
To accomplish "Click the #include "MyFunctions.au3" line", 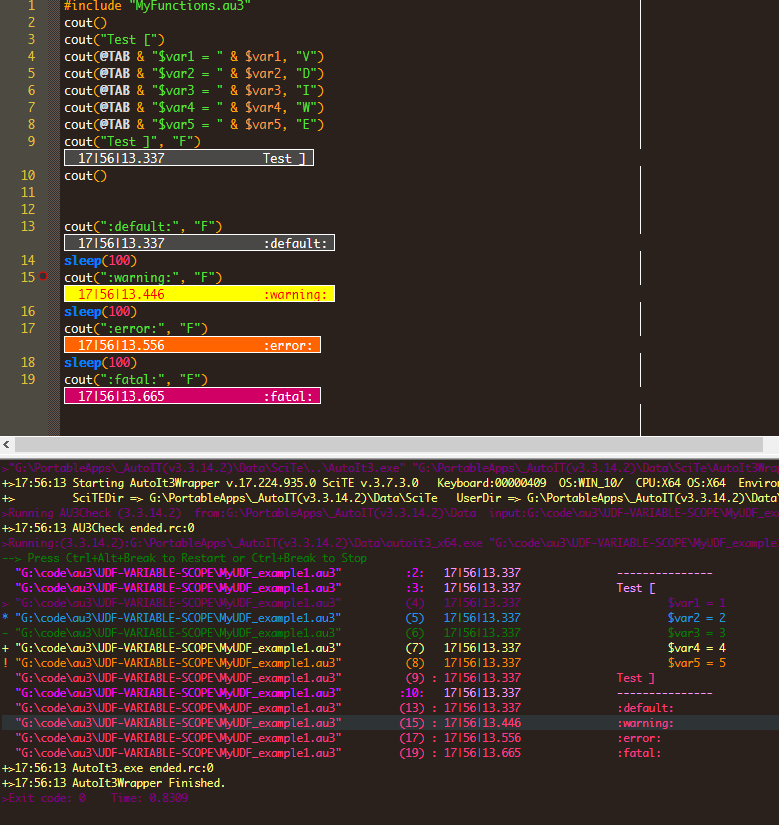I will pyautogui.click(x=157, y=6).
